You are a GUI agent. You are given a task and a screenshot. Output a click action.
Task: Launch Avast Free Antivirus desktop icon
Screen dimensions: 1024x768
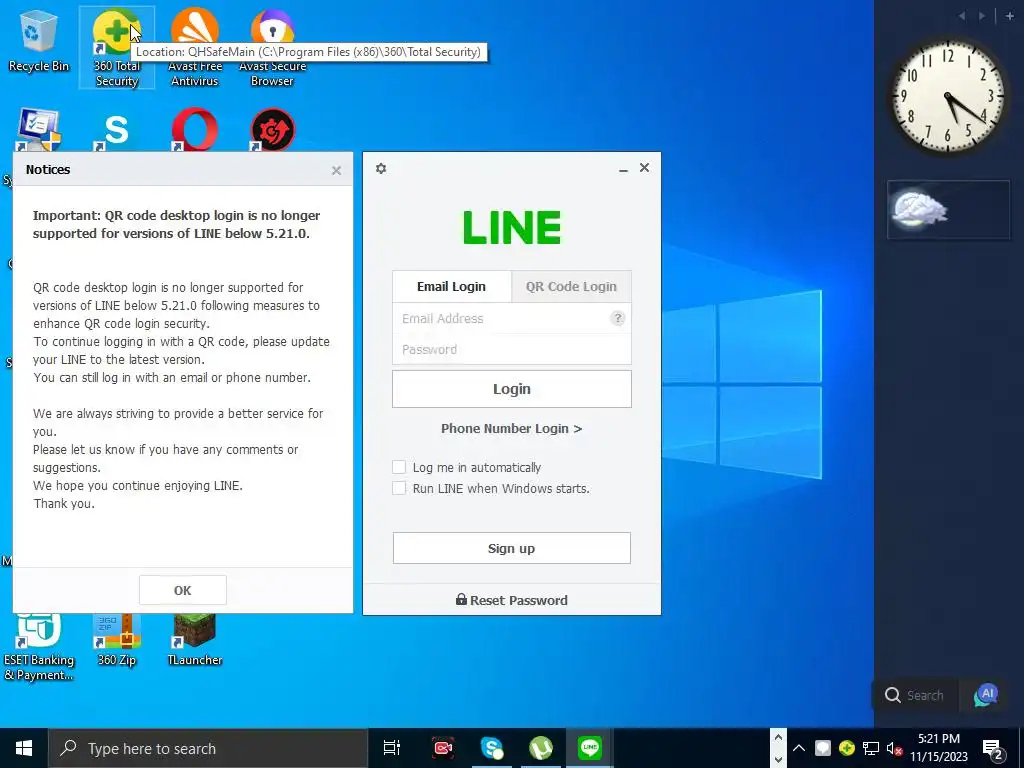pyautogui.click(x=194, y=47)
